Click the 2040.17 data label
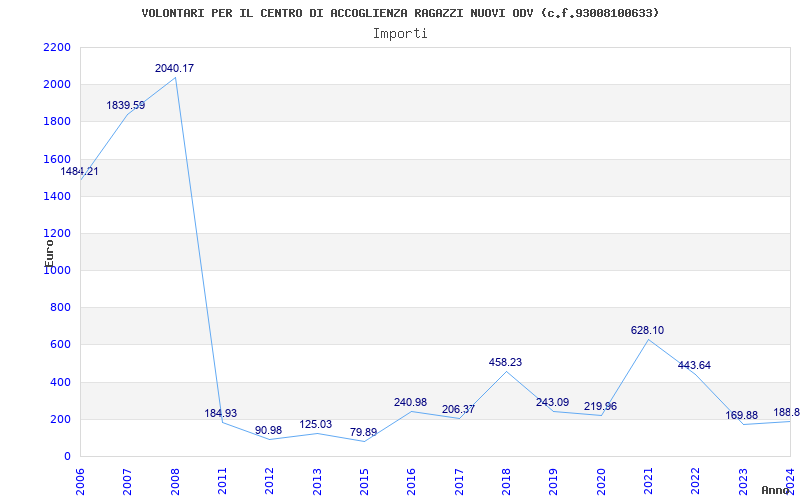This screenshot has height=500, width=800. click(174, 68)
